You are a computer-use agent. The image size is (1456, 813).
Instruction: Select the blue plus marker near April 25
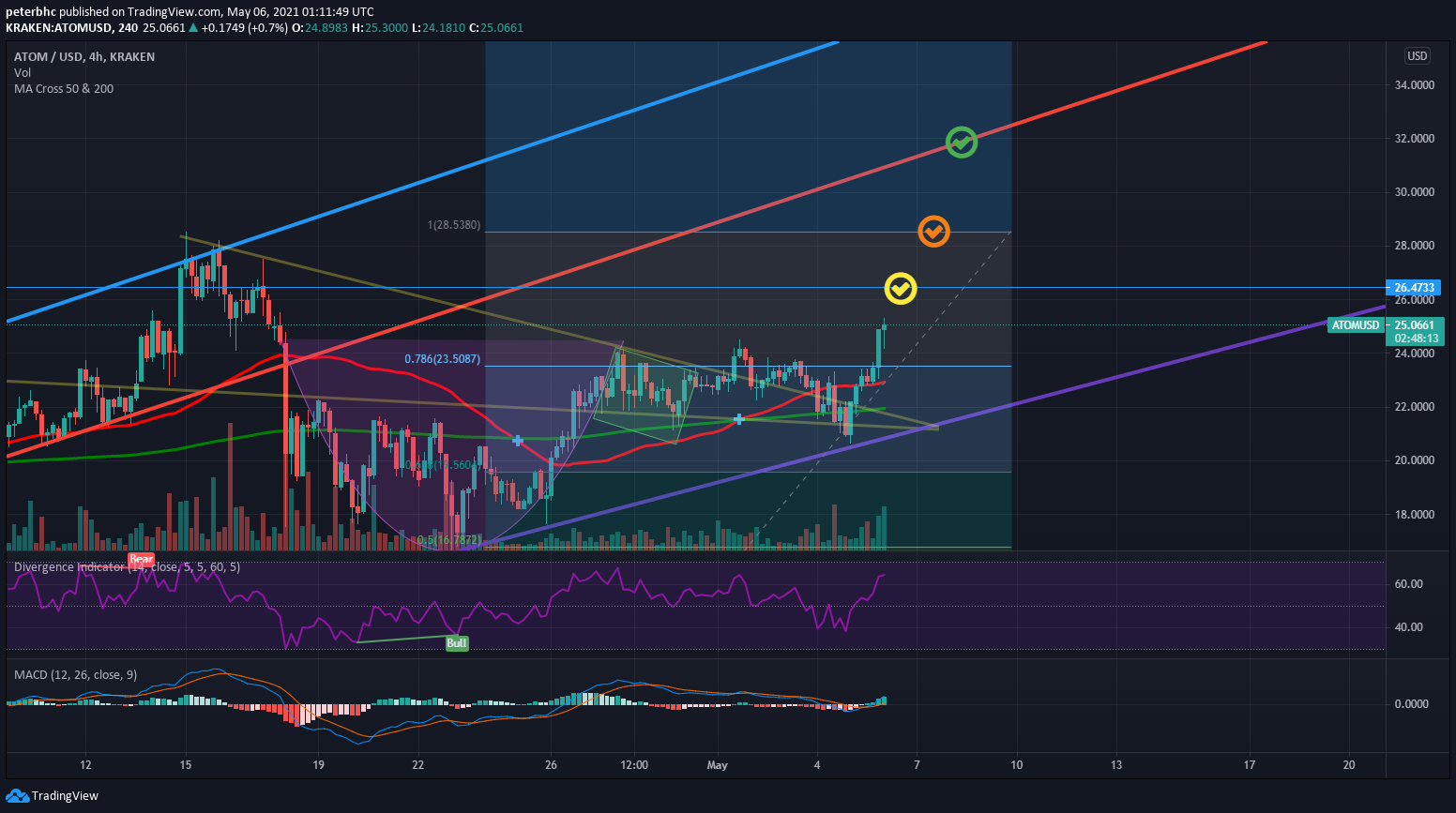coord(518,440)
